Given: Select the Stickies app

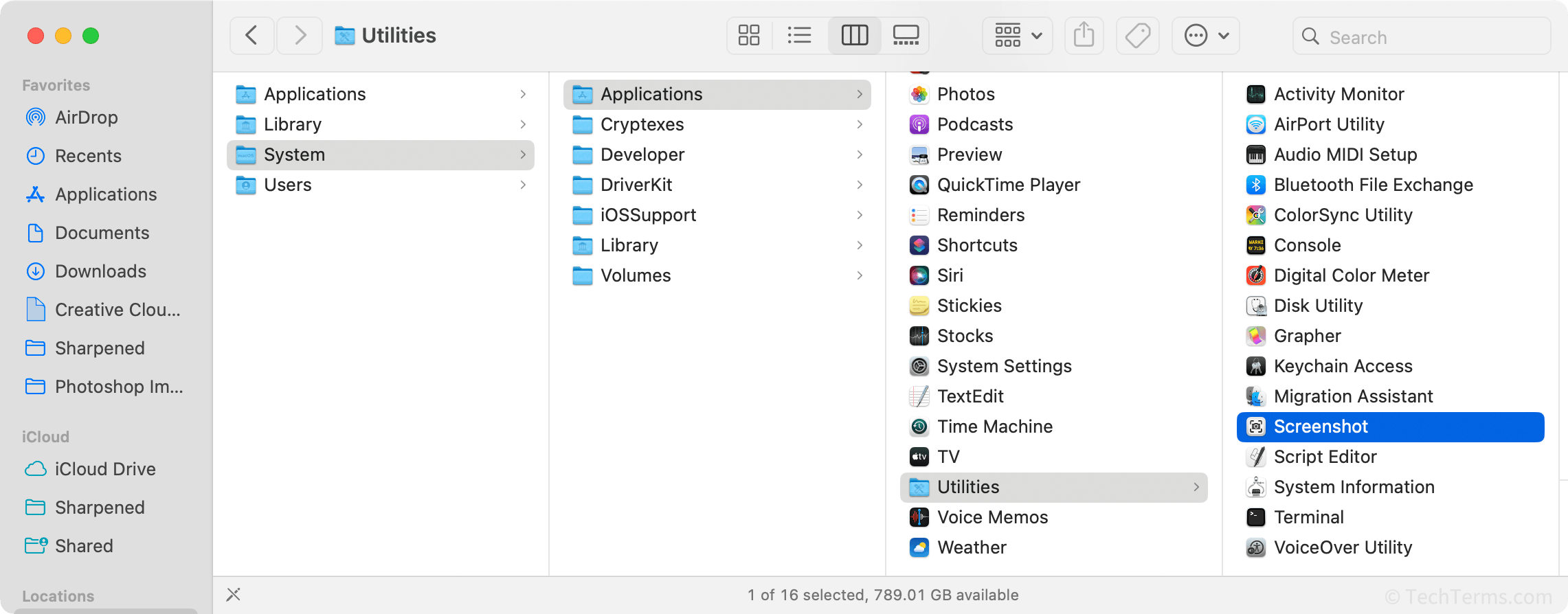Looking at the screenshot, I should [x=1054, y=306].
